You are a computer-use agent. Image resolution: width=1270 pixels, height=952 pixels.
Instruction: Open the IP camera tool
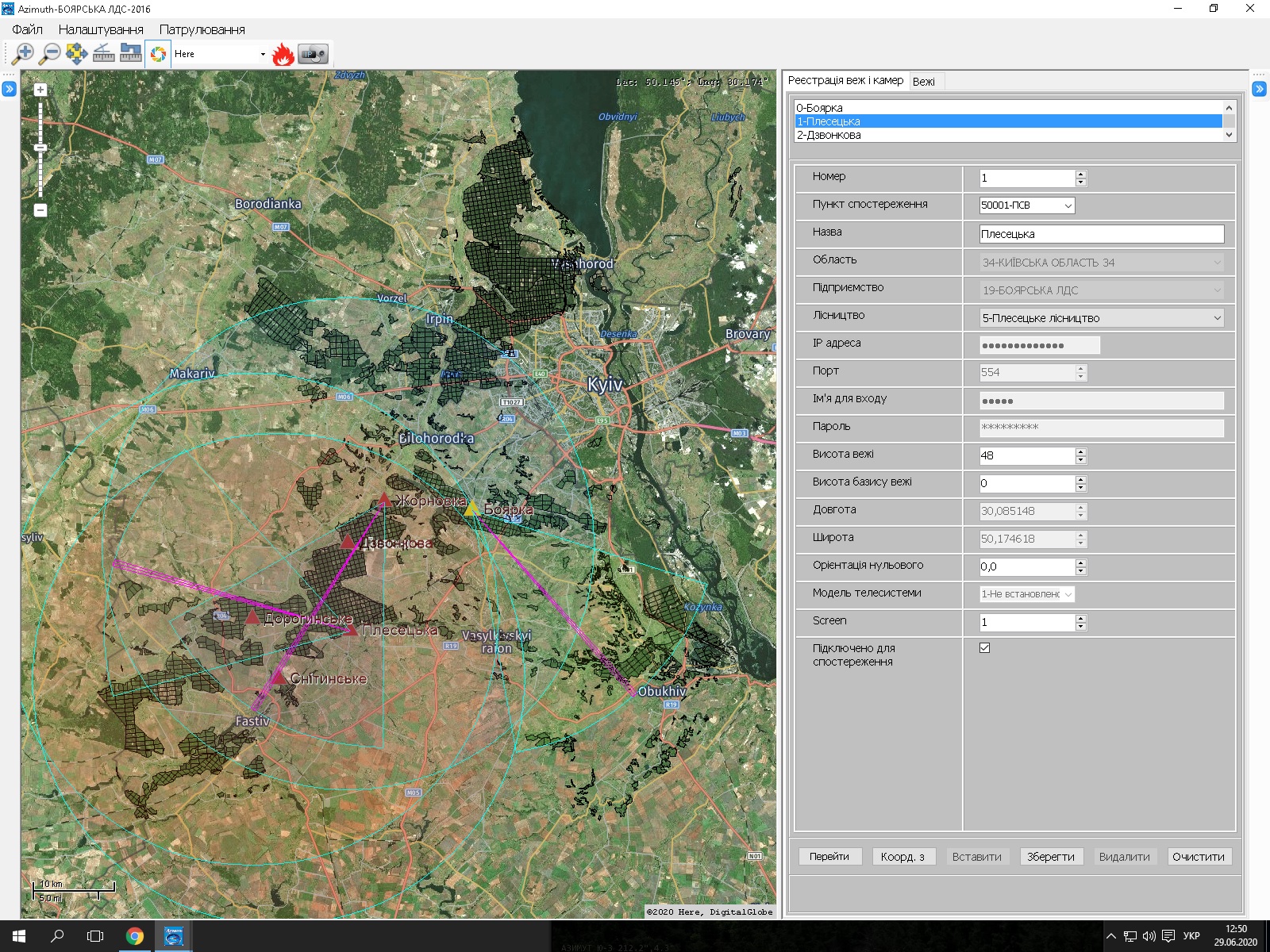pos(313,54)
